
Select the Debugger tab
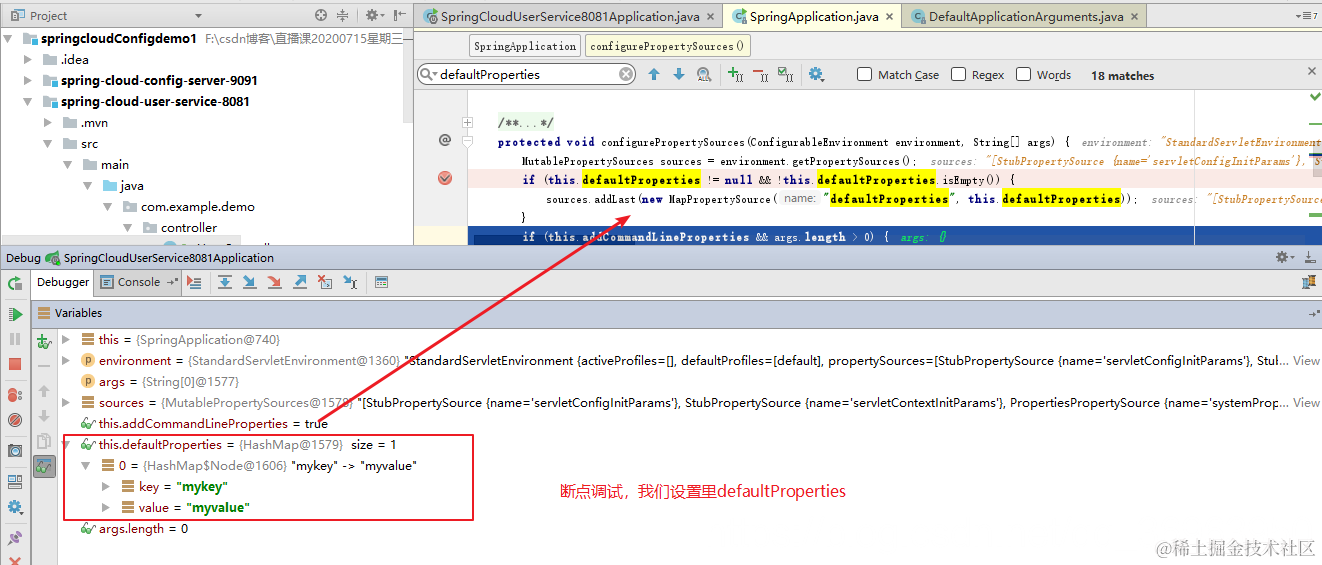[63, 282]
